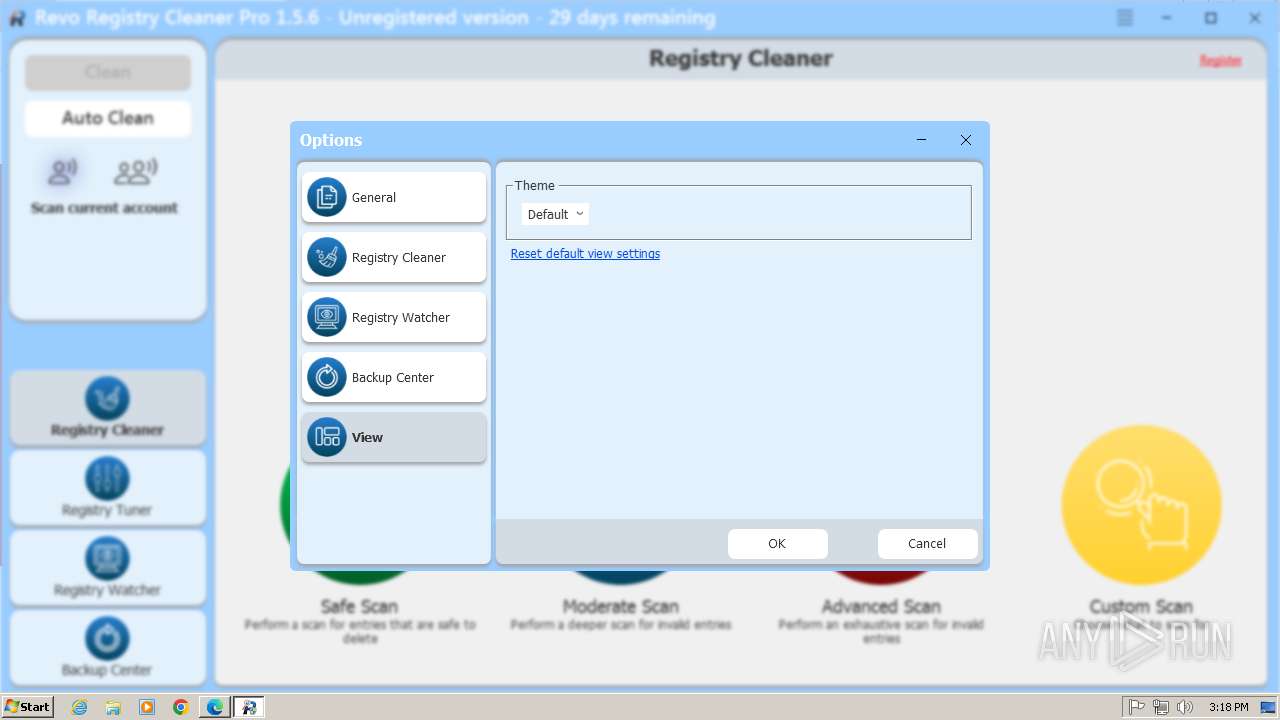This screenshot has width=1280, height=720.
Task: Select the scan all accounts icon
Action: (135, 172)
